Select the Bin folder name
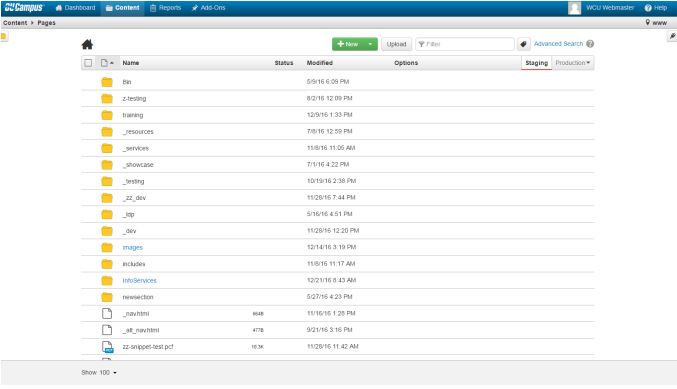 point(127,82)
